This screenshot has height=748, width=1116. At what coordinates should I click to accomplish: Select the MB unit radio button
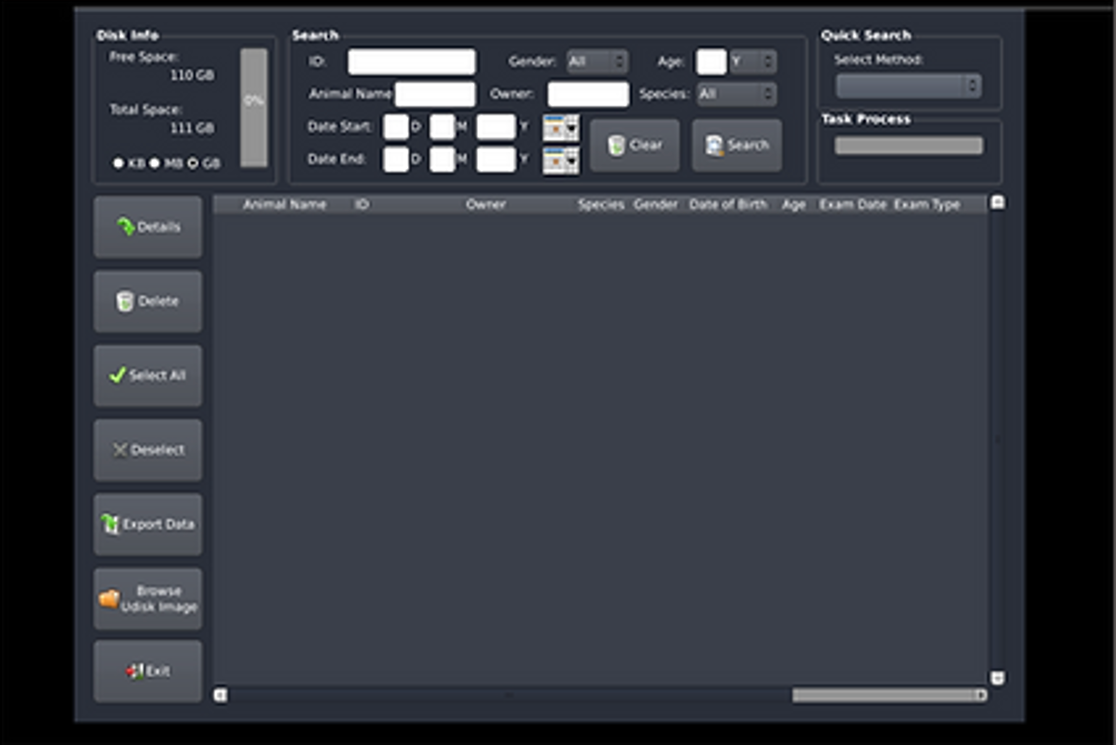(x=155, y=163)
